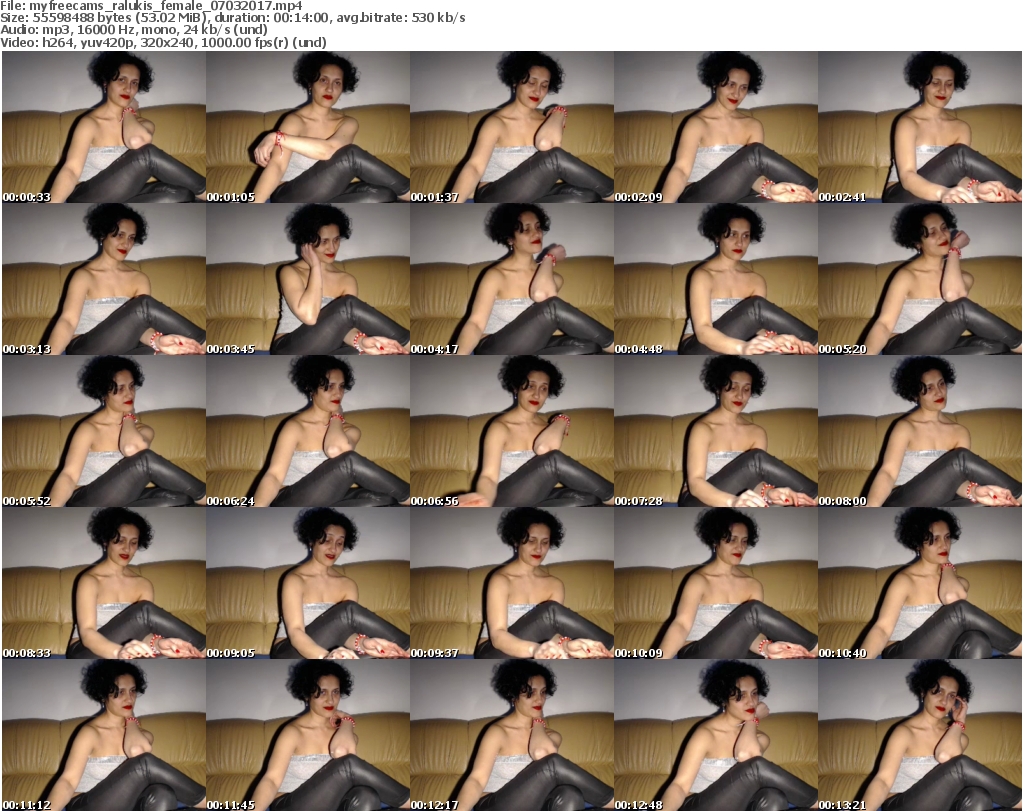Choose the frame labeled 00:10:09
1024x811 pixels.
click(716, 583)
